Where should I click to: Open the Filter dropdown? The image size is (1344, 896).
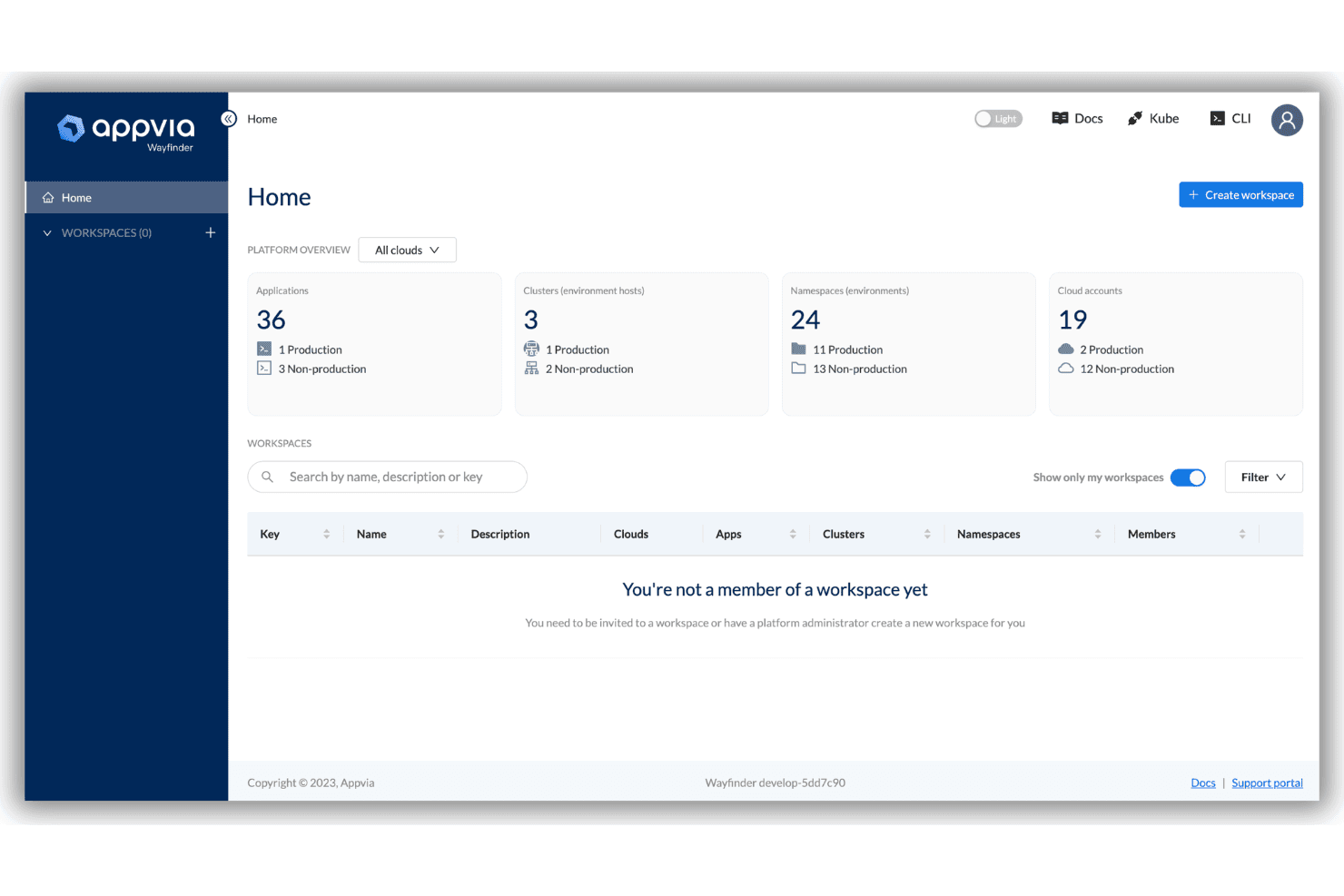(1263, 478)
